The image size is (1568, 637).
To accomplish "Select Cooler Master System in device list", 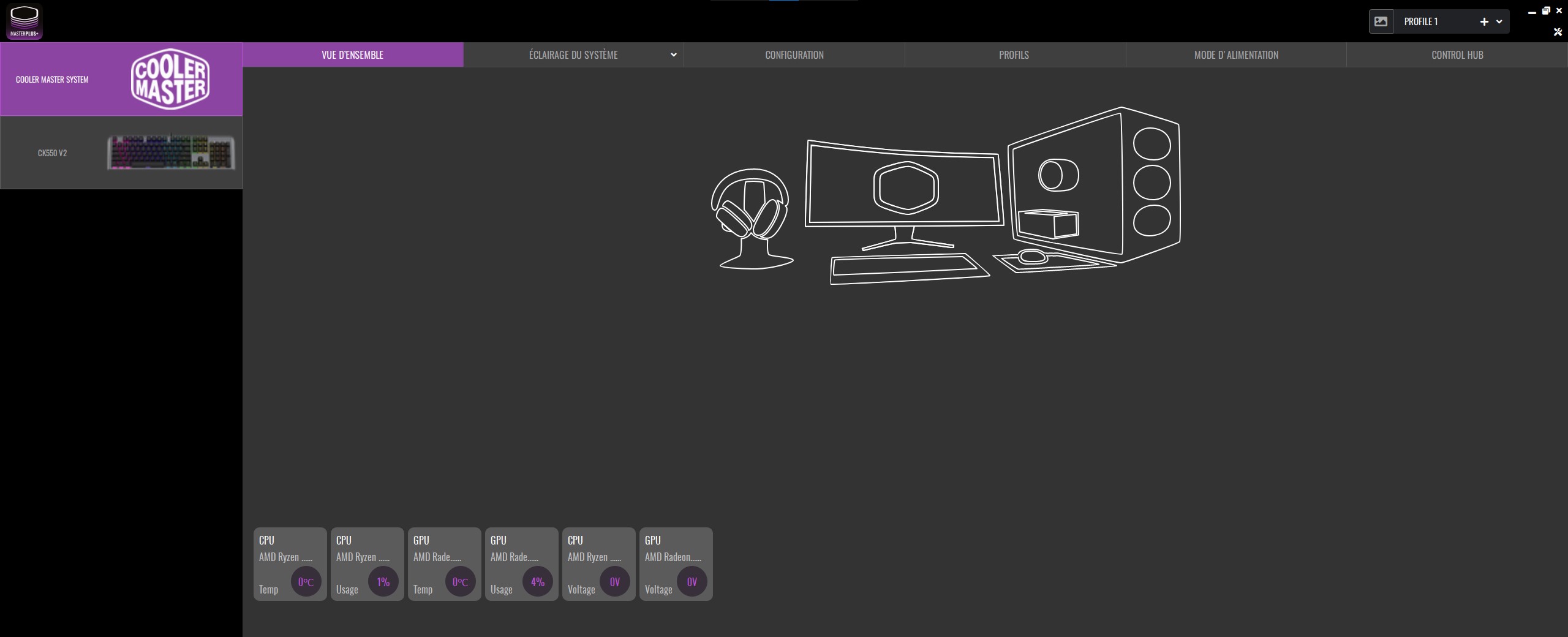I will 121,80.
